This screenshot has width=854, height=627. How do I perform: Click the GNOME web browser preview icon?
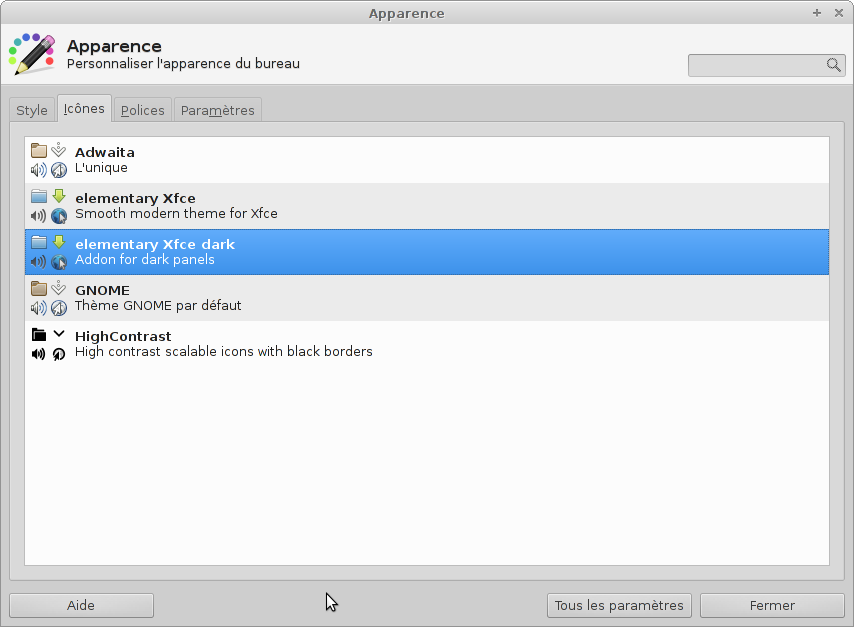[x=59, y=308]
